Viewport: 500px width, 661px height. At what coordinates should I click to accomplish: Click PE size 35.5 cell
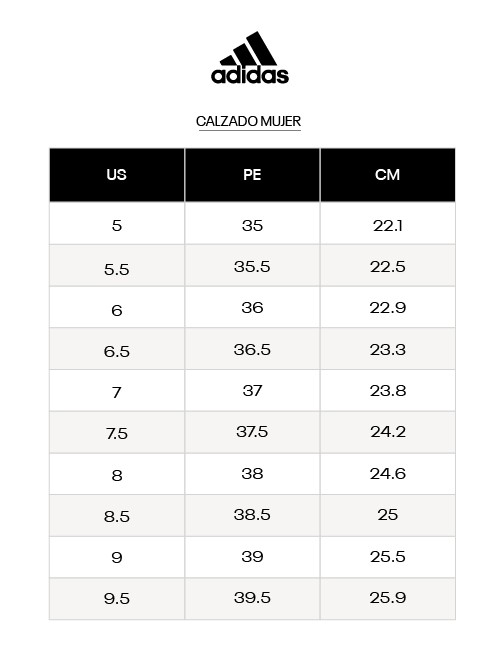pyautogui.click(x=252, y=266)
